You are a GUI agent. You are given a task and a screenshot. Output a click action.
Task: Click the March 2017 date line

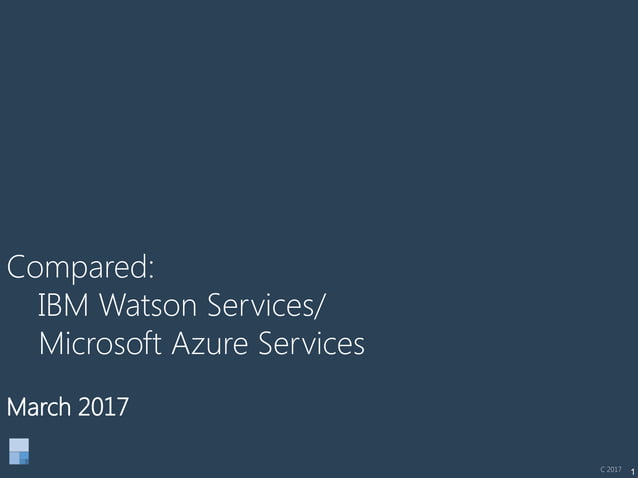[x=68, y=407]
